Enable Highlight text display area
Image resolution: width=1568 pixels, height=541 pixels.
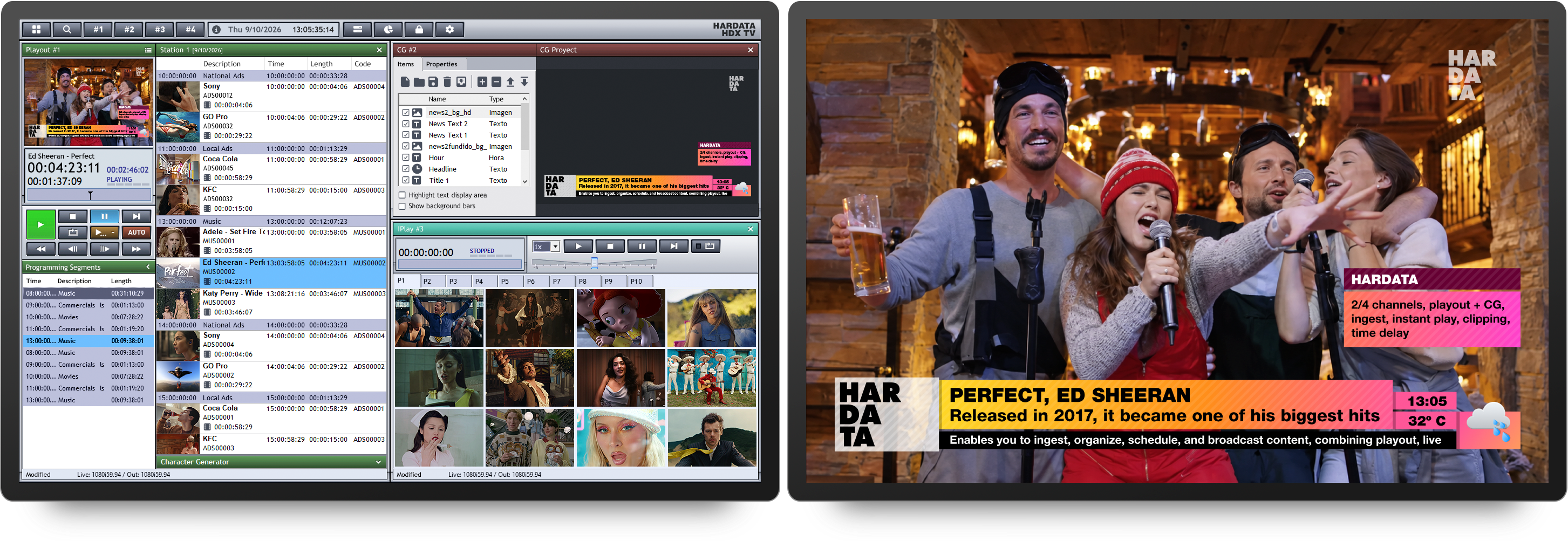pos(402,195)
